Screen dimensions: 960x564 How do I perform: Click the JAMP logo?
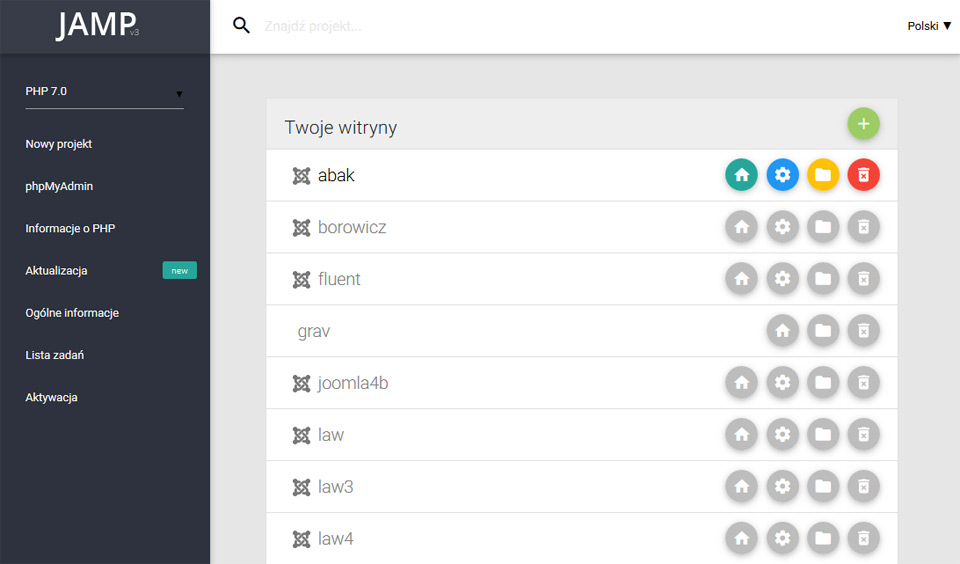tap(97, 25)
